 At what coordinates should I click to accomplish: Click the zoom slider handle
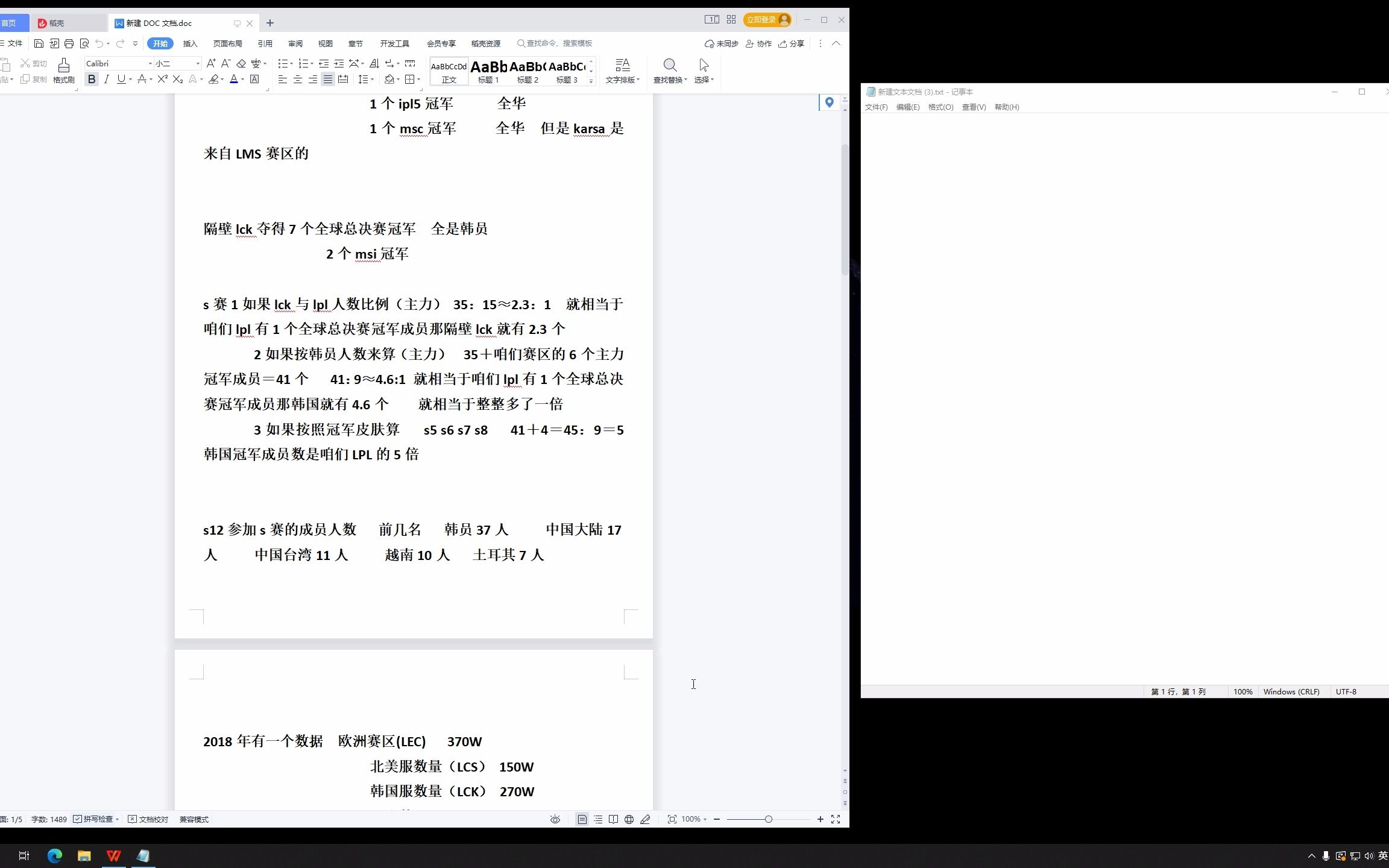coord(769,819)
